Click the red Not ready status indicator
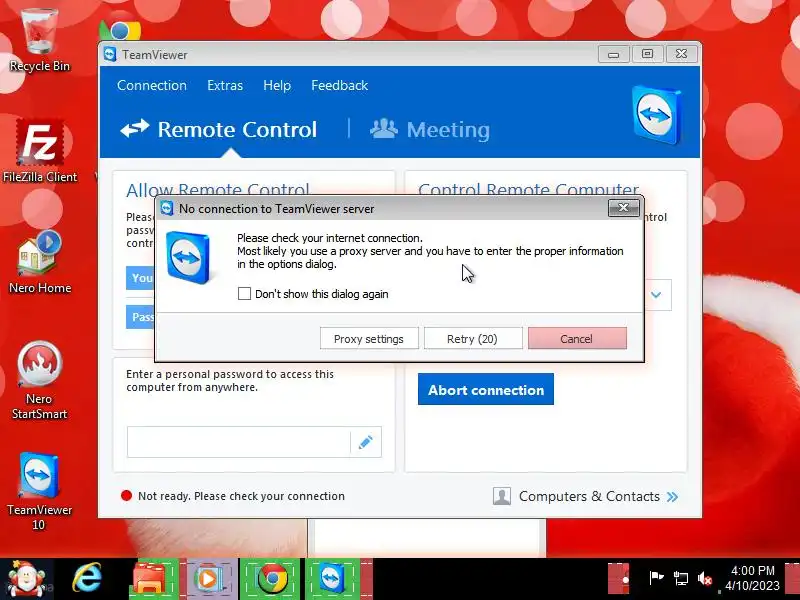This screenshot has height=600, width=800. coord(127,495)
